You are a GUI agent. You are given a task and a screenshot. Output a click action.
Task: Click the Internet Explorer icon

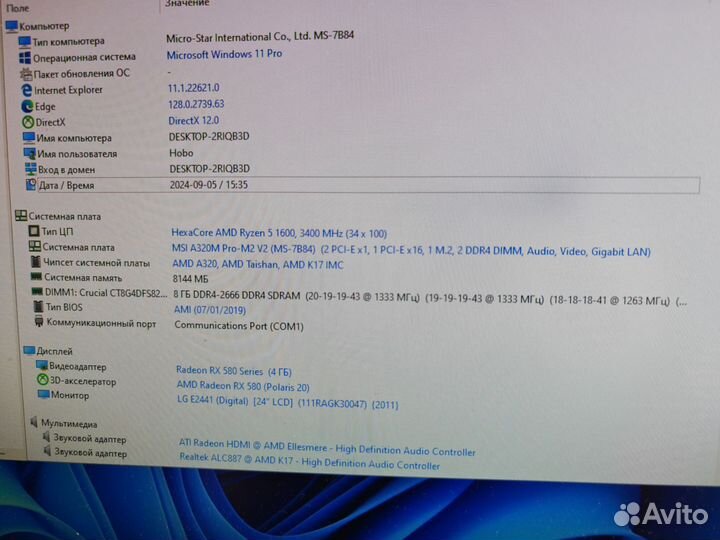[x=27, y=90]
